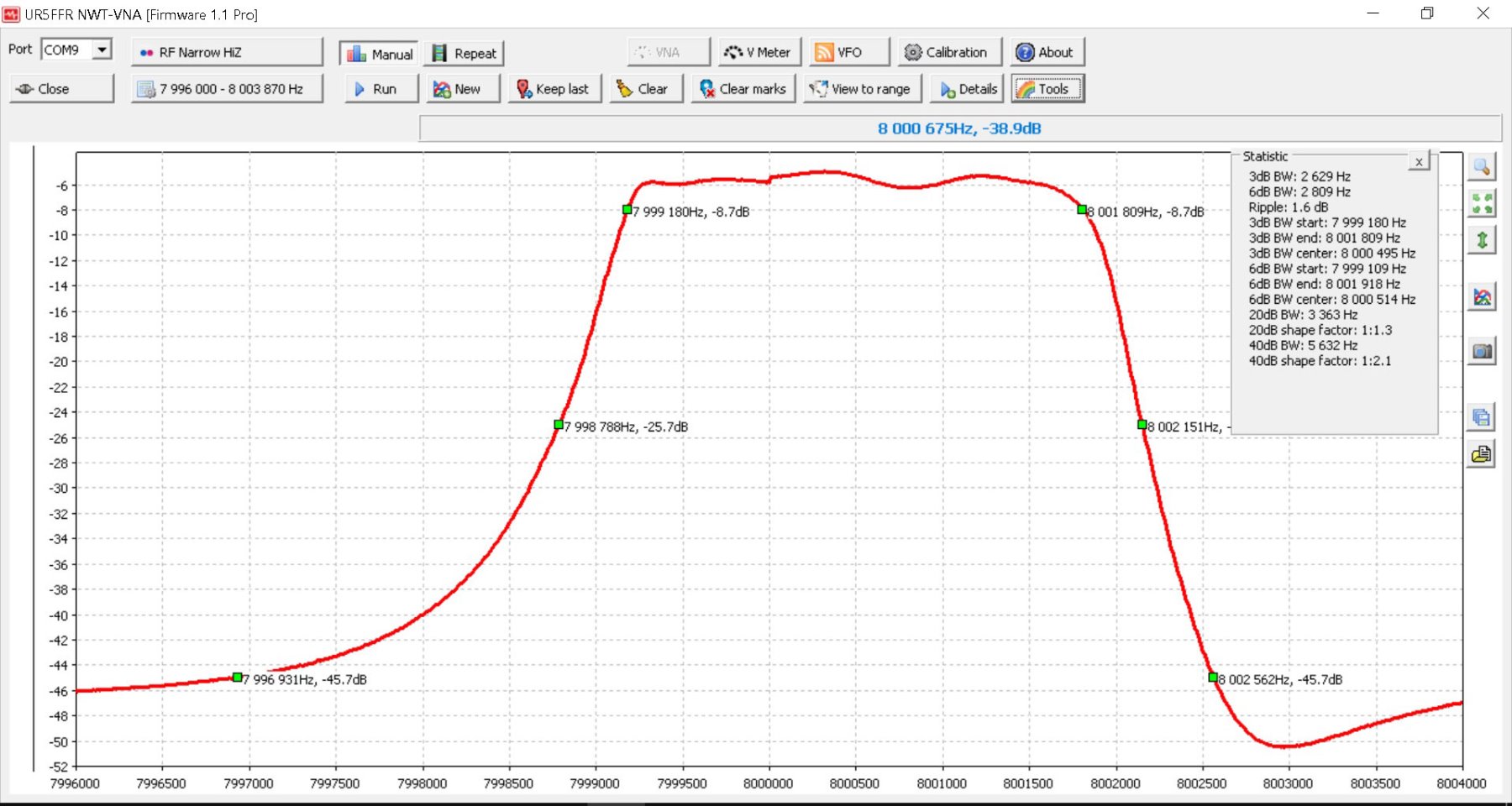Click the vertical autoscale arrow icon
The width and height of the screenshot is (1512, 806).
point(1482,240)
